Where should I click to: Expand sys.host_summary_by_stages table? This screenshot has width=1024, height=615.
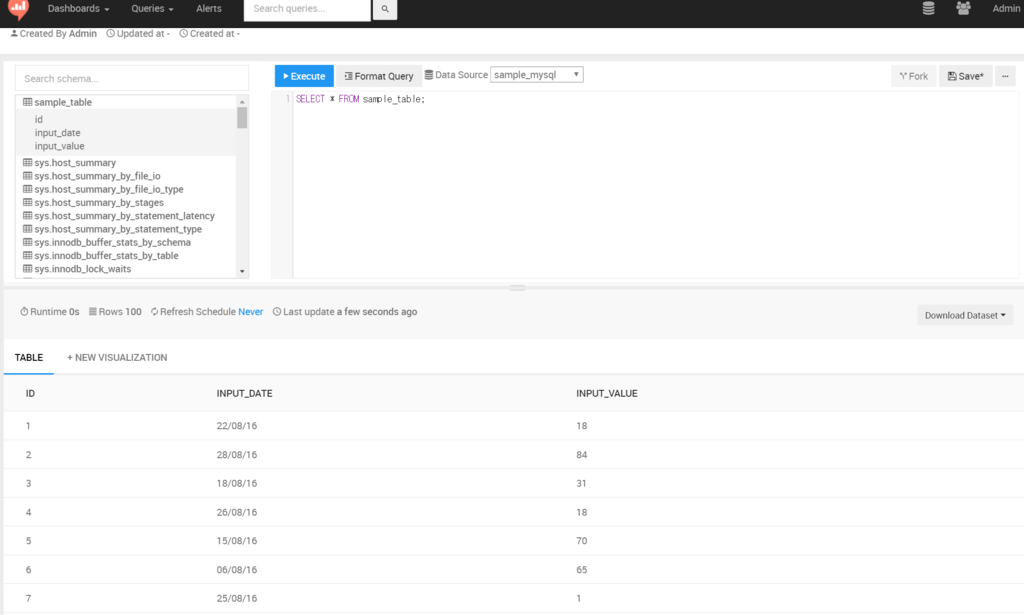click(99, 202)
